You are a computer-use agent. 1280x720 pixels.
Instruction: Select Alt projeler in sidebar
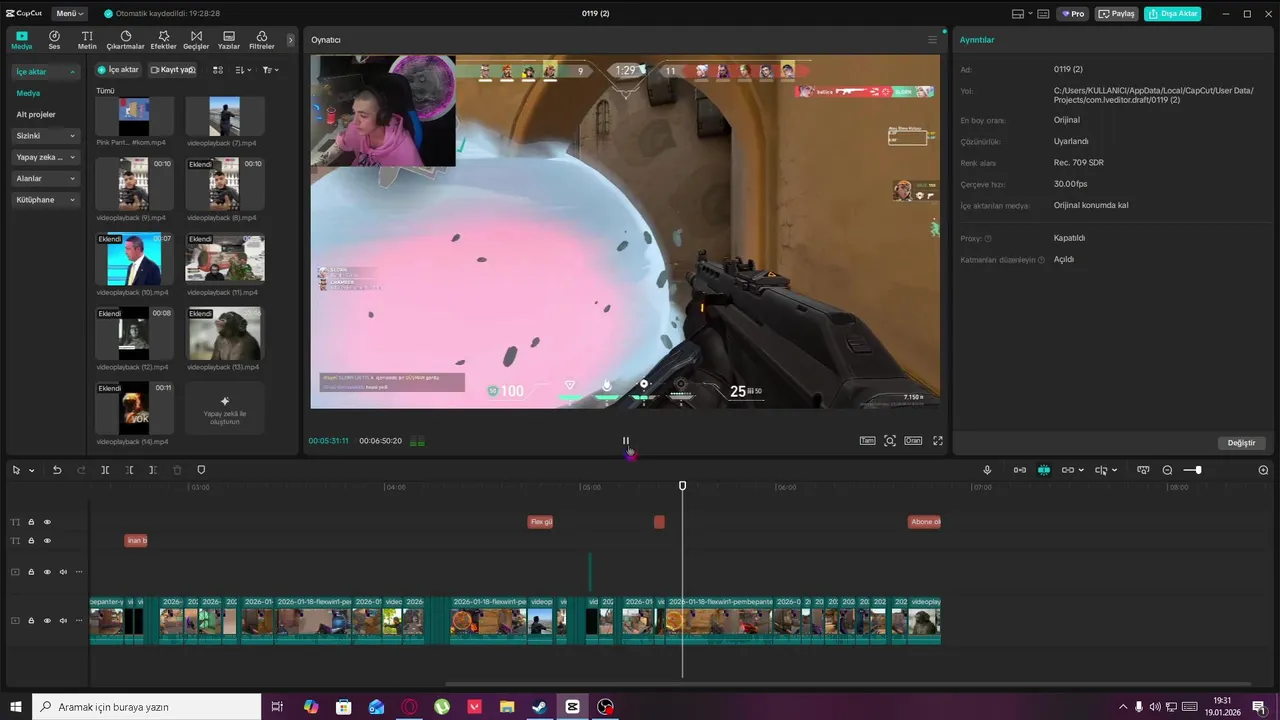[x=36, y=114]
